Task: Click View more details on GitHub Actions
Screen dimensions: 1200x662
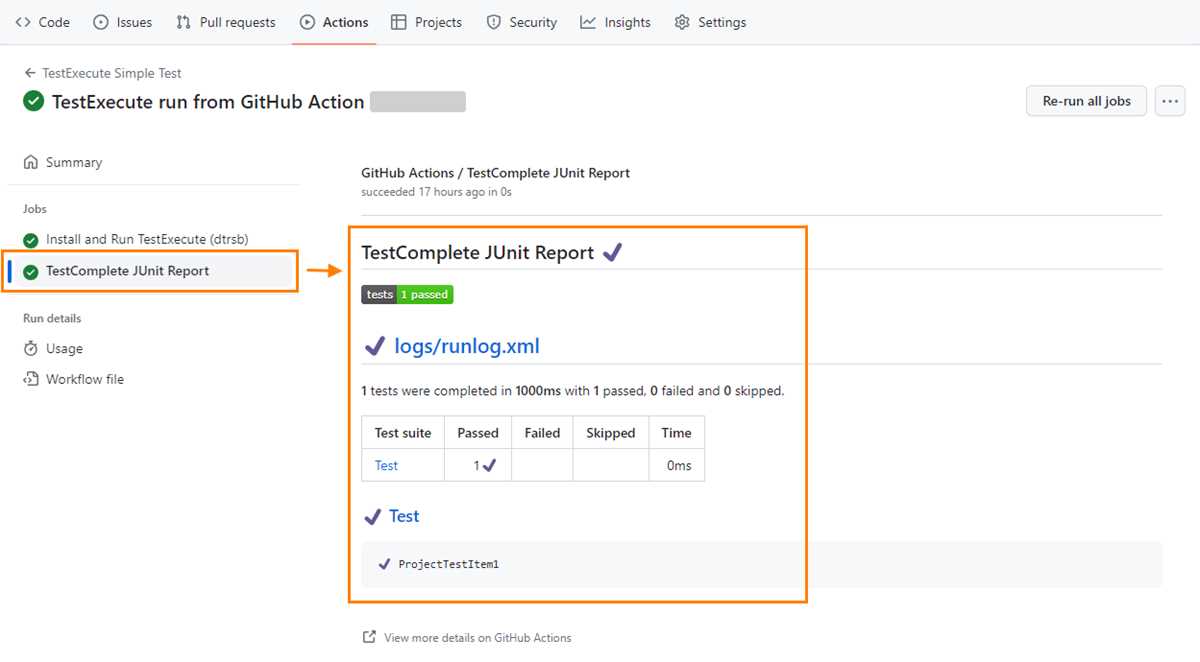Action: (x=478, y=637)
